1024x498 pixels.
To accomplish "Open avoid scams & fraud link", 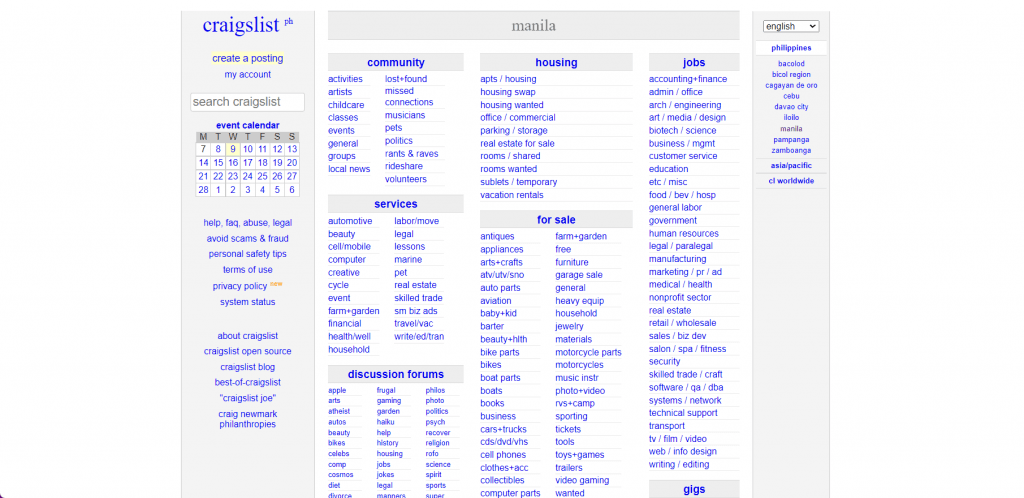I will pos(248,239).
